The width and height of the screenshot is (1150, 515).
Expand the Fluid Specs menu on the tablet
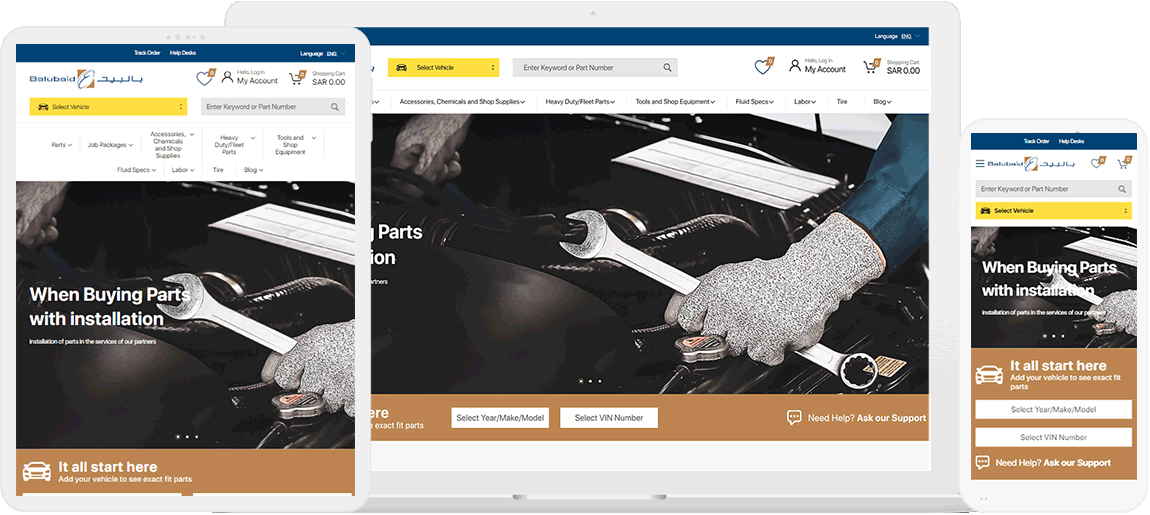(x=136, y=170)
